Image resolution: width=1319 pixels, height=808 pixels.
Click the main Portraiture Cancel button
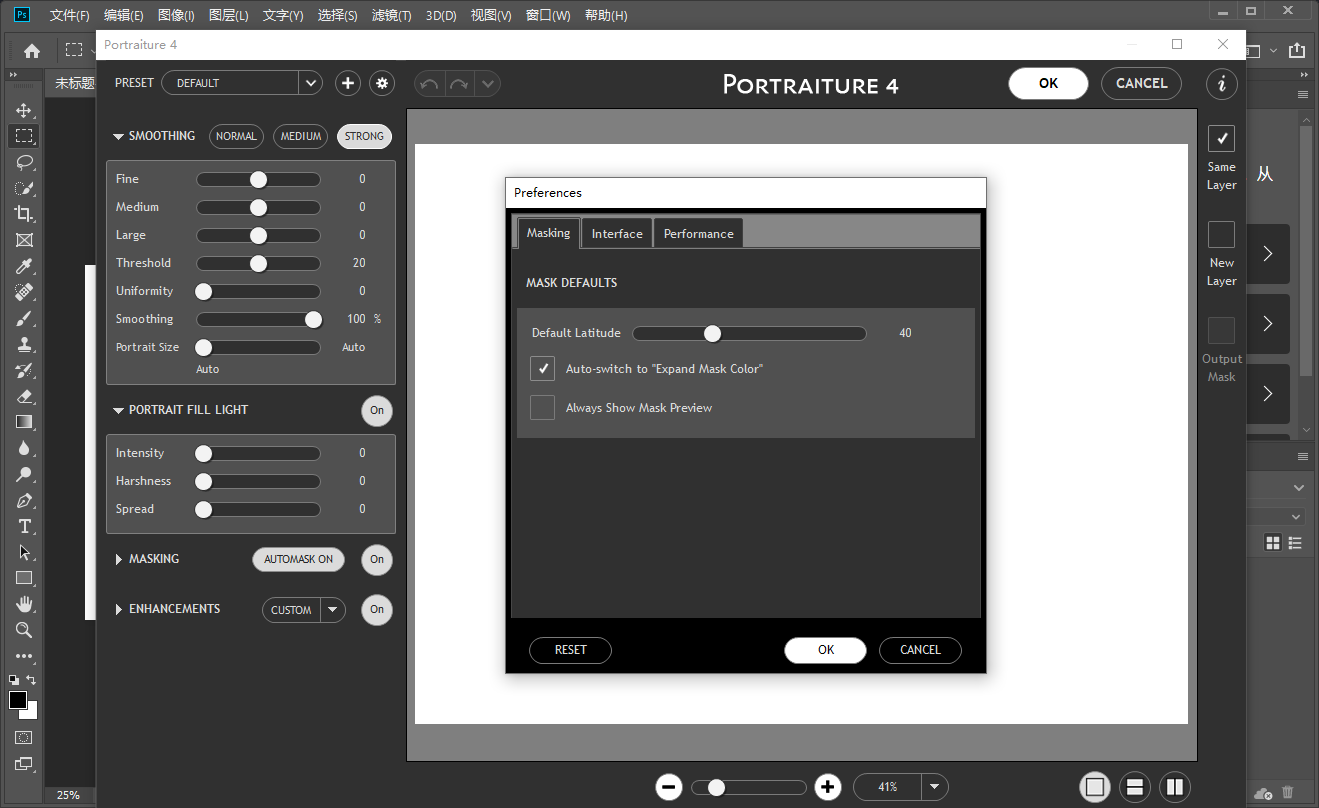(1141, 84)
